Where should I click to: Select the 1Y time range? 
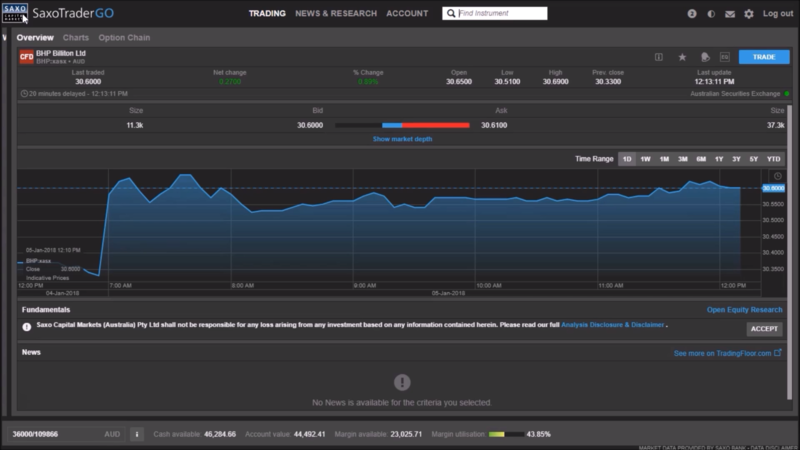pos(719,159)
